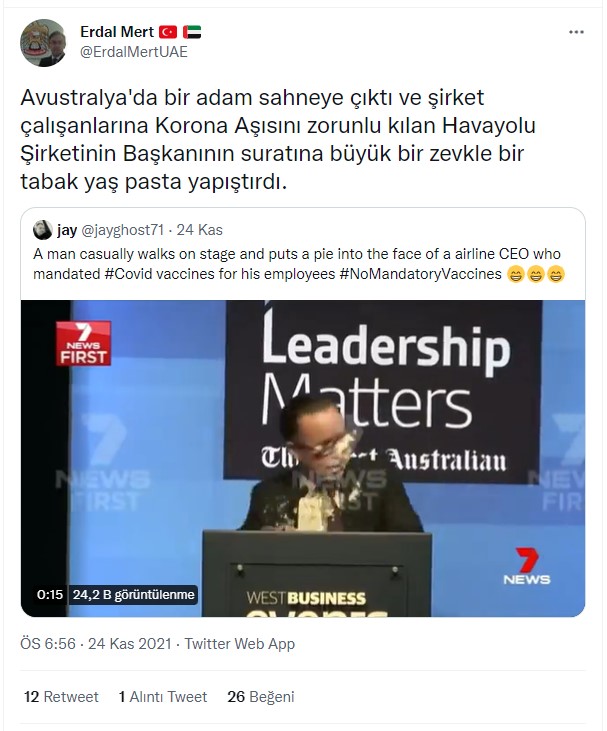Open the @jayghost71 handle
This screenshot has width=607, height=731.
point(123,230)
